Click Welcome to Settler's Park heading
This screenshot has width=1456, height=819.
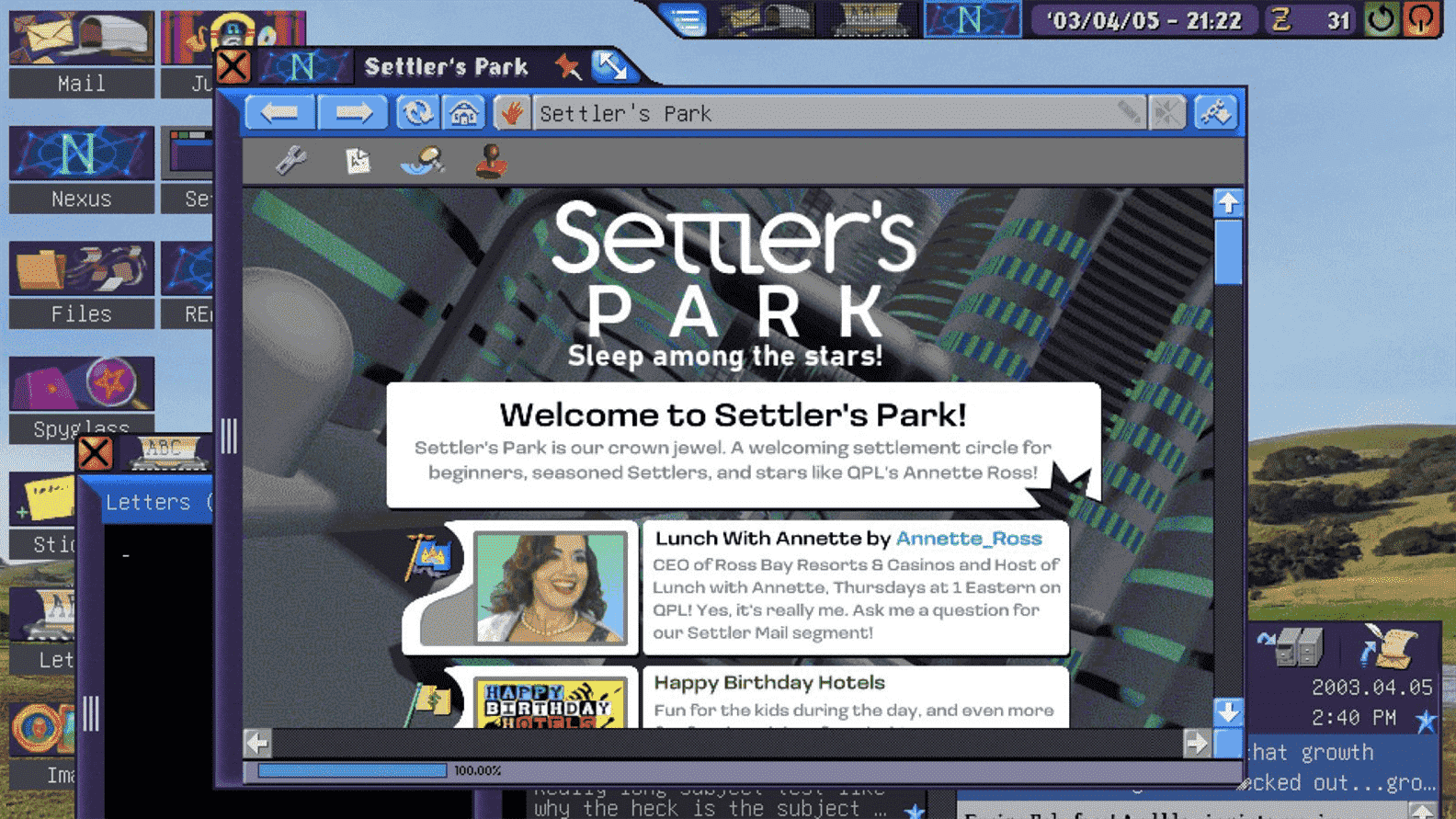[x=733, y=415]
